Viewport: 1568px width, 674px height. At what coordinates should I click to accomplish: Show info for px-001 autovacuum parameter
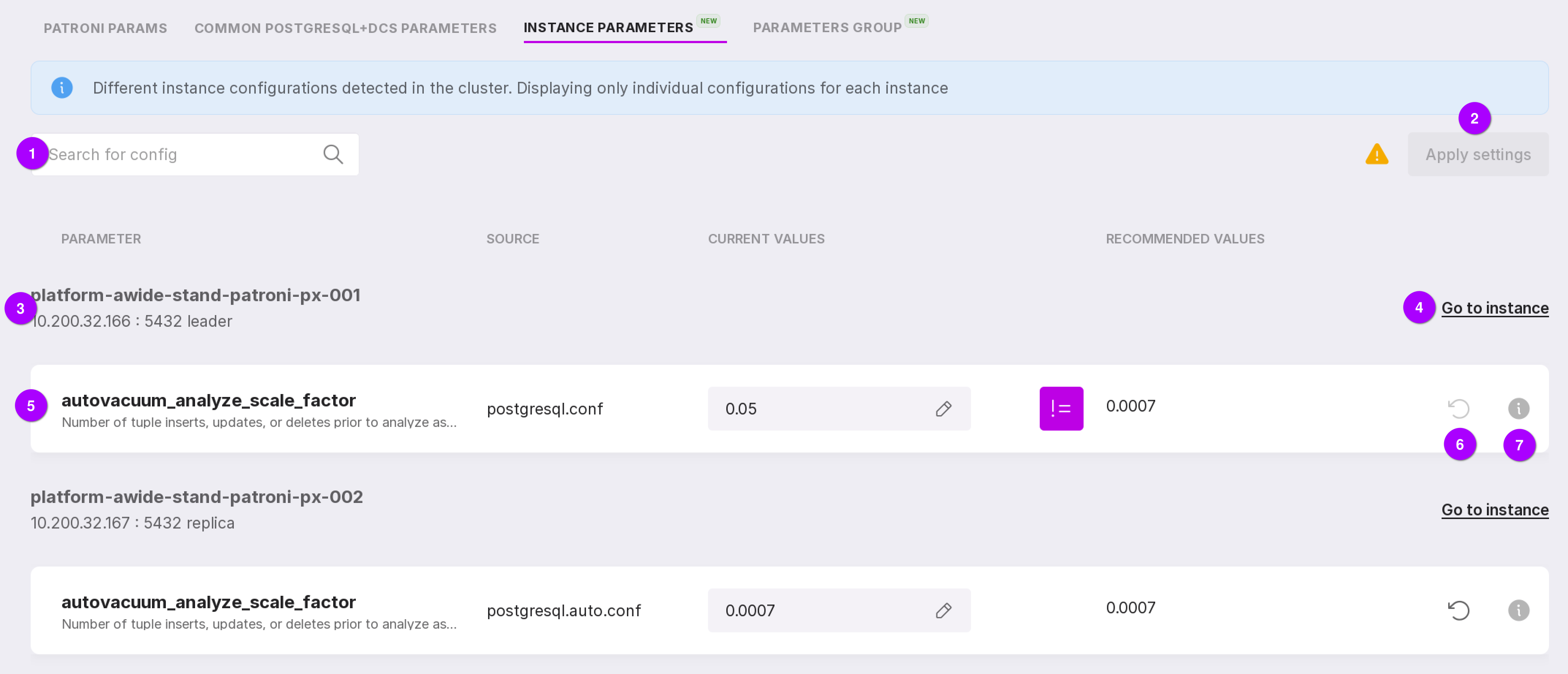click(1518, 409)
